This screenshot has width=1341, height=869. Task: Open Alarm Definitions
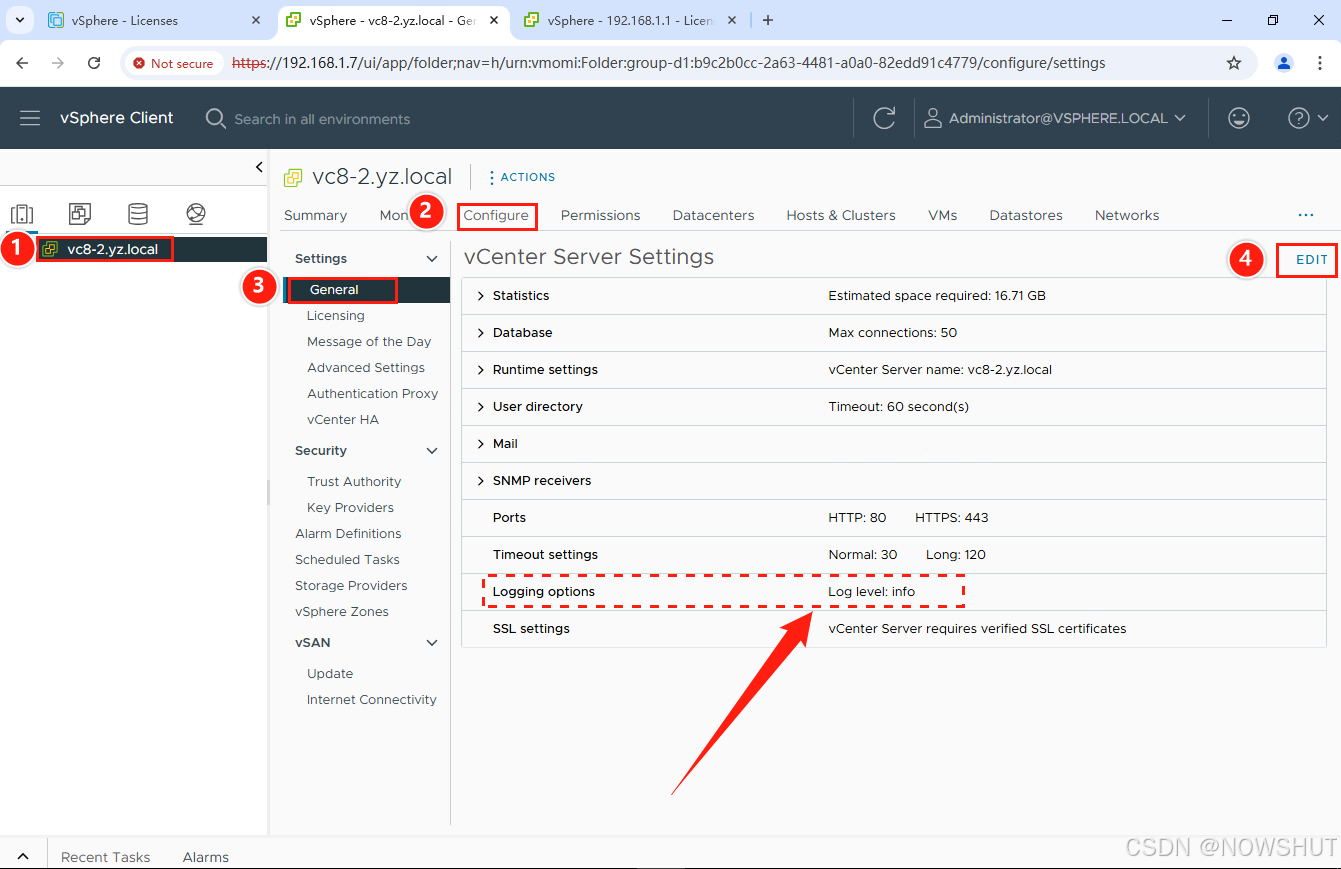[x=348, y=533]
